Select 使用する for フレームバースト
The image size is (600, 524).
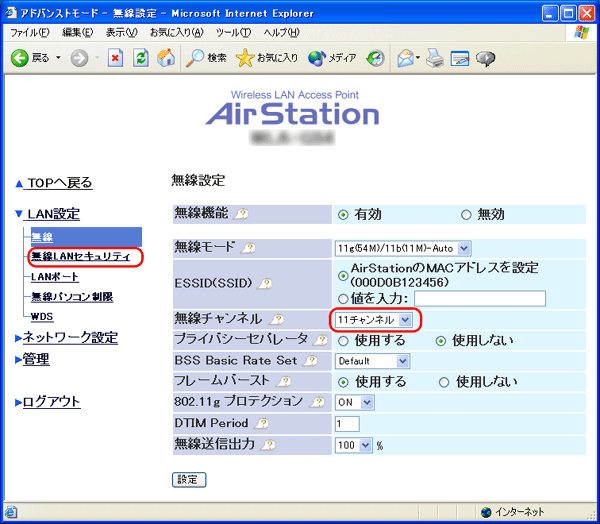pos(343,382)
